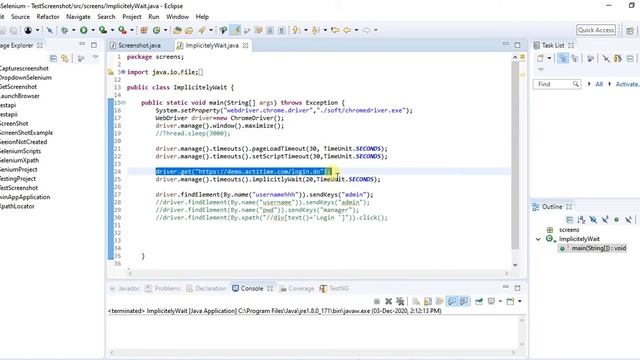The height and width of the screenshot is (360, 640).
Task: Click the Collapse All icon in Package Explorer
Action: tap(53, 58)
